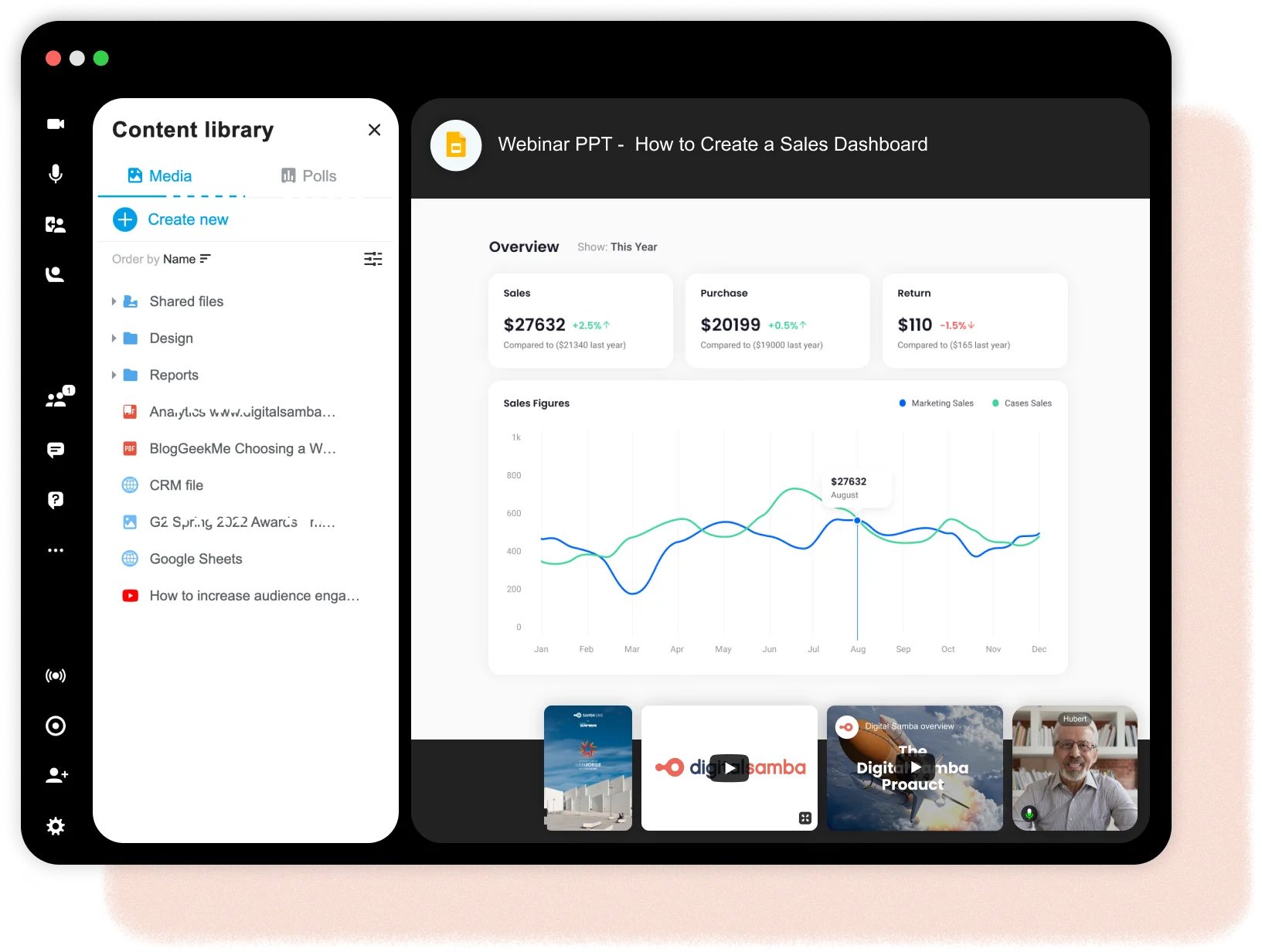Screen dimensions: 1262x952
Task: Click the August data point on chart
Action: pos(857,521)
